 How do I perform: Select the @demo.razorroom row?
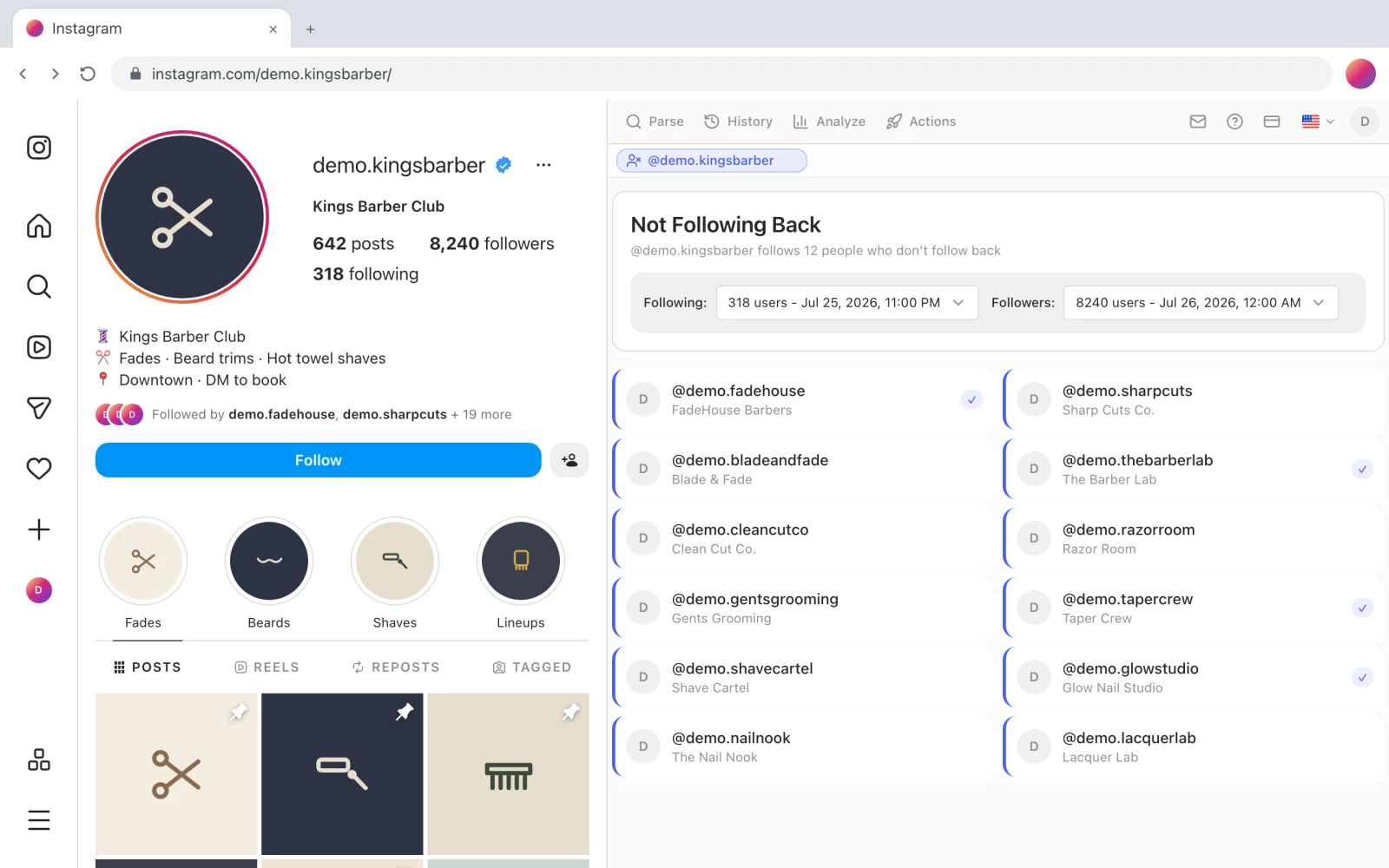pos(1193,539)
